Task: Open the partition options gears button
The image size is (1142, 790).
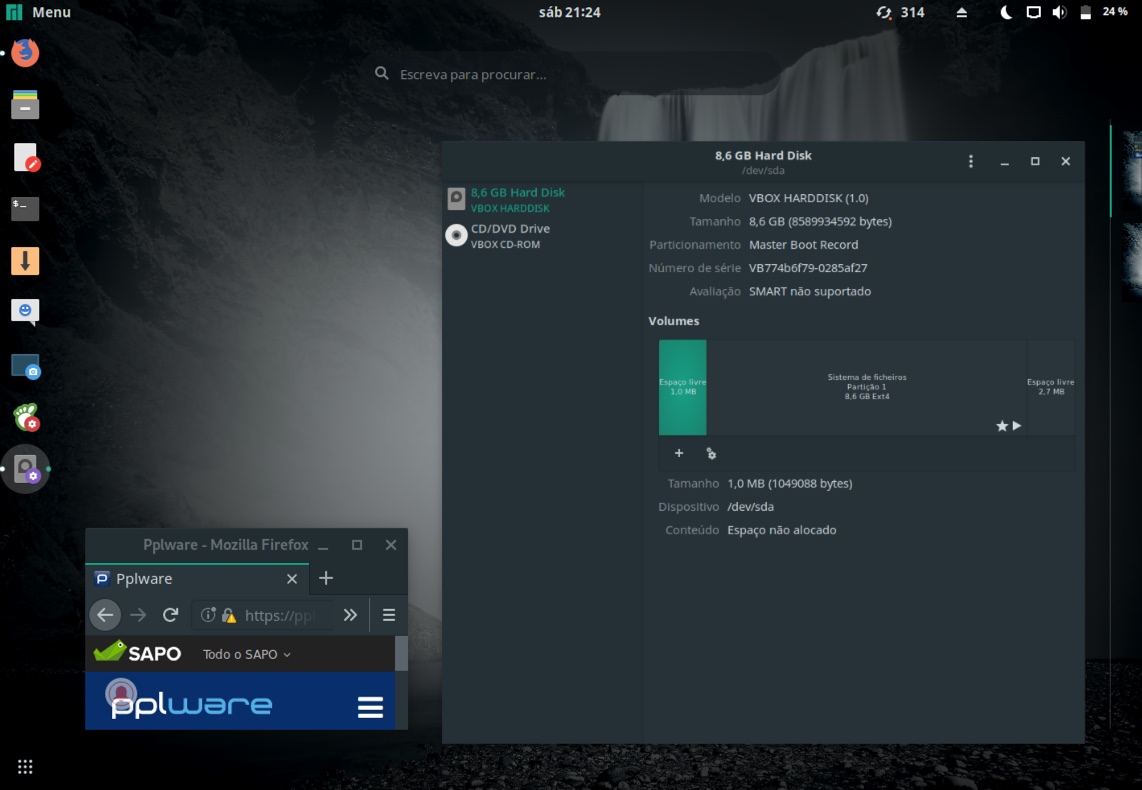Action: [711, 453]
